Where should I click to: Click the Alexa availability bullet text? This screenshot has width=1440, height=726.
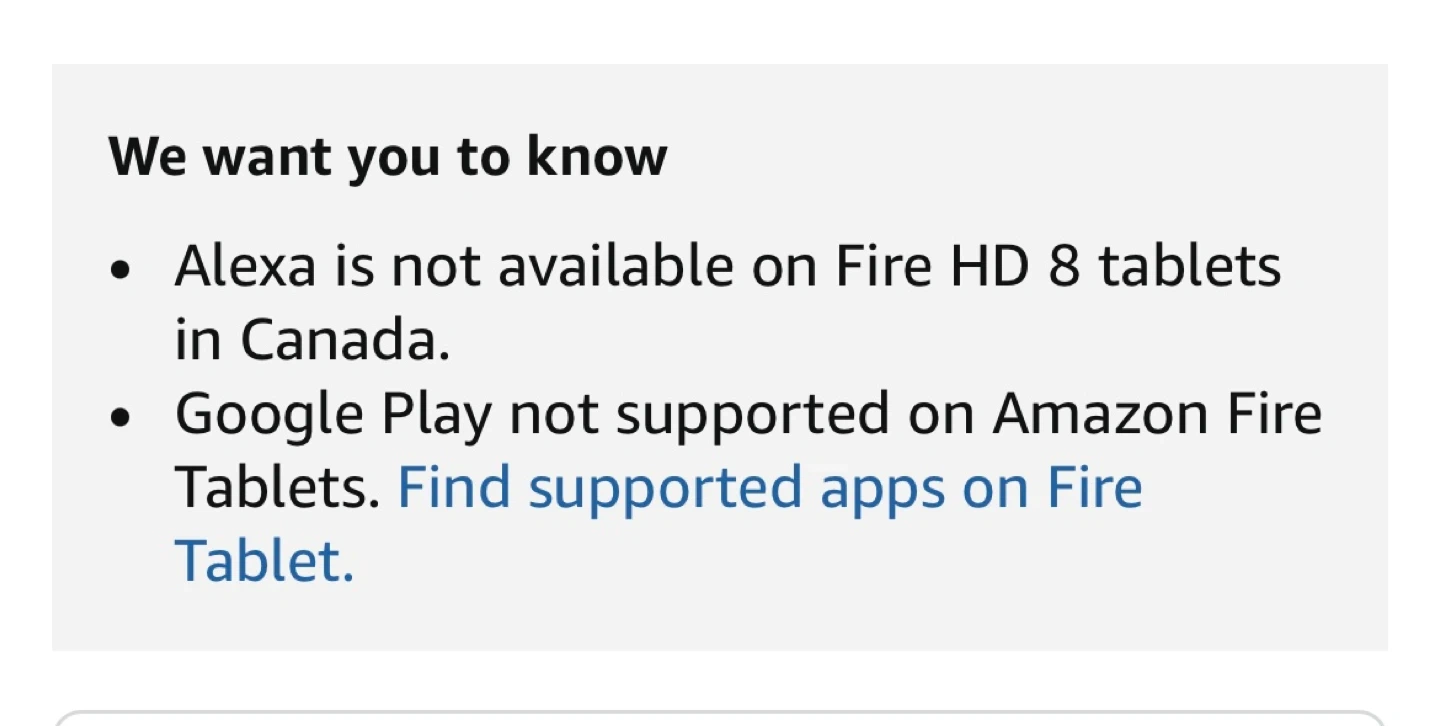click(x=727, y=268)
